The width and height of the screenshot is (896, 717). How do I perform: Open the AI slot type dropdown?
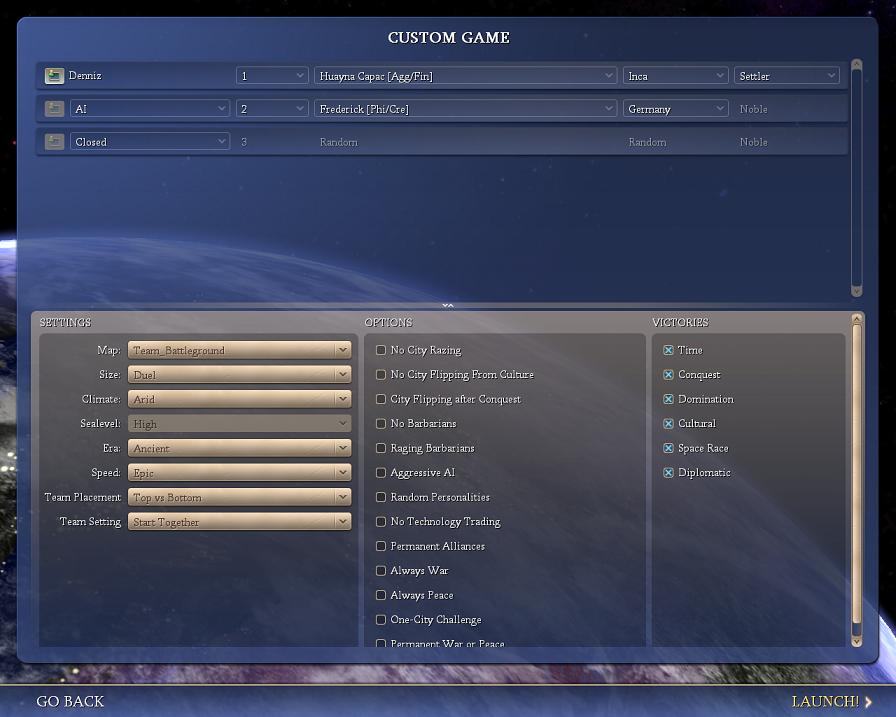pos(150,109)
